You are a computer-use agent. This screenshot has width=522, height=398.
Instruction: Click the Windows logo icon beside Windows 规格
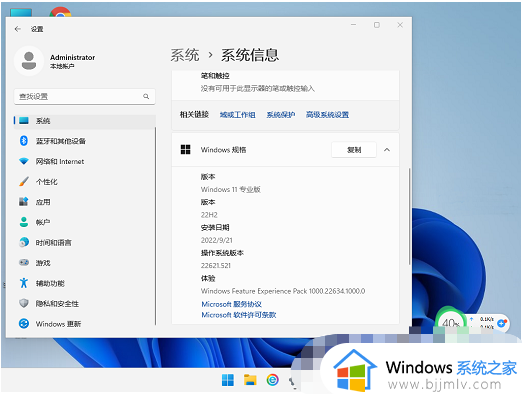[x=185, y=150]
